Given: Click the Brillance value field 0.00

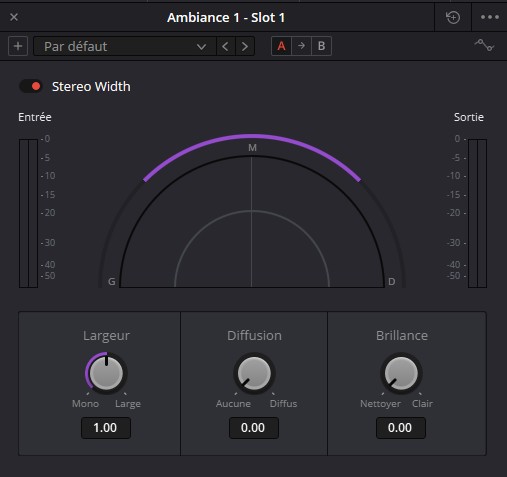Looking at the screenshot, I should click(x=401, y=428).
